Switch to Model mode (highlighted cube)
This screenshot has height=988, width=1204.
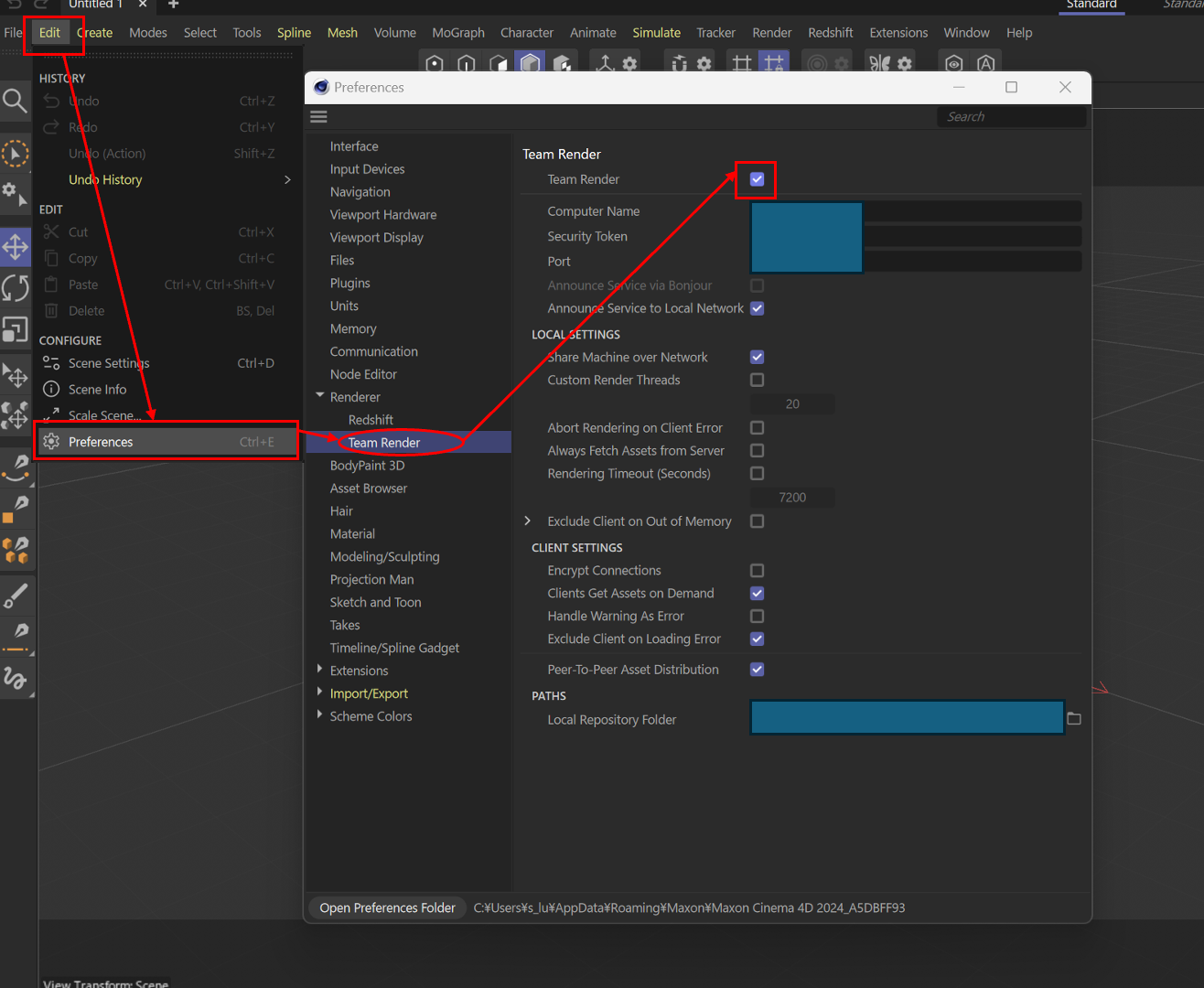coord(531,63)
